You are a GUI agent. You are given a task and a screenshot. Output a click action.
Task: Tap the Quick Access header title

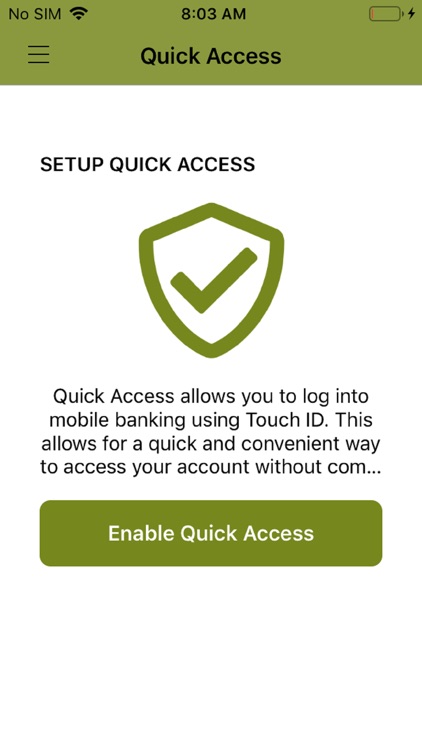211,56
